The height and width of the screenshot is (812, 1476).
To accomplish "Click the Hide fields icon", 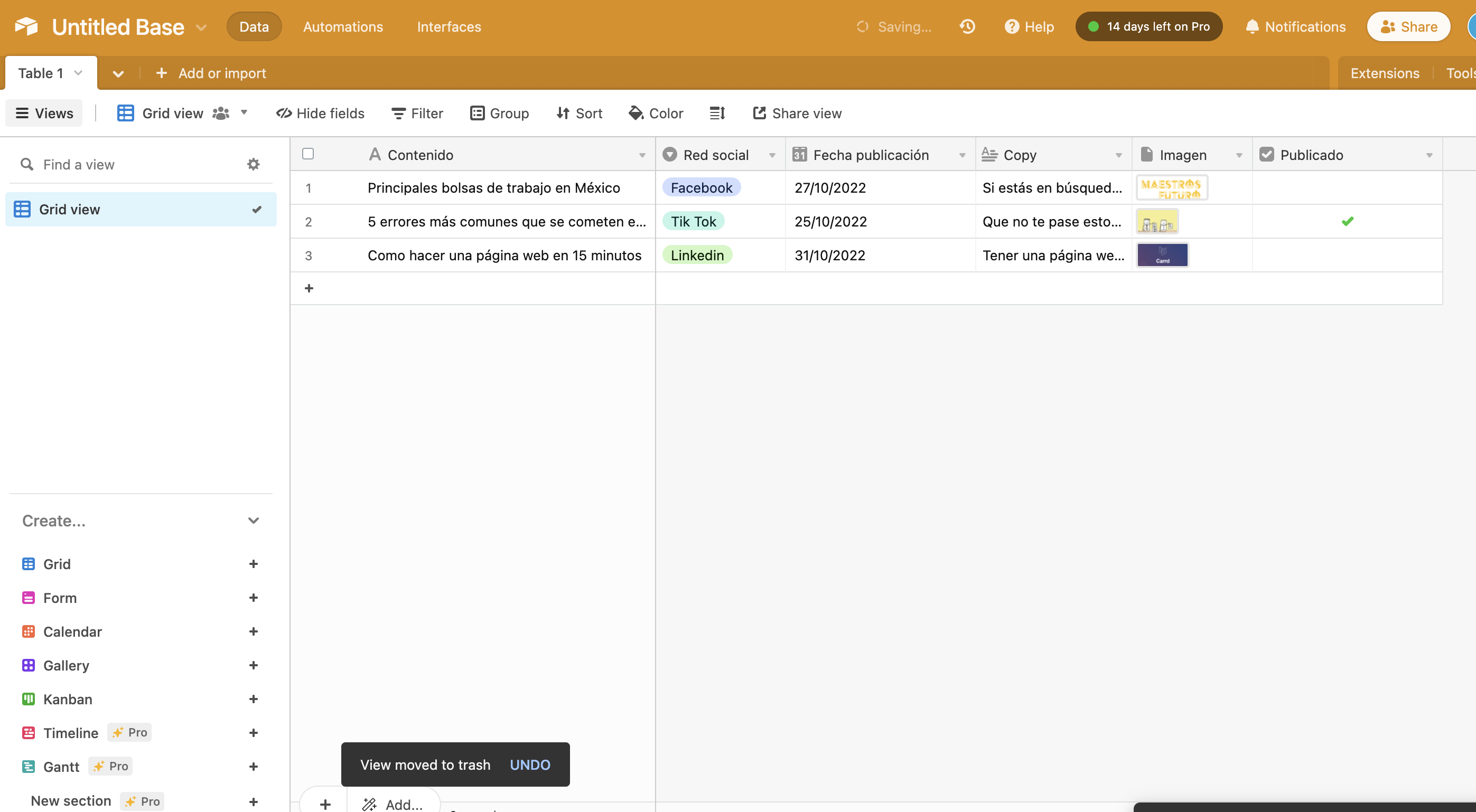I will coord(284,114).
